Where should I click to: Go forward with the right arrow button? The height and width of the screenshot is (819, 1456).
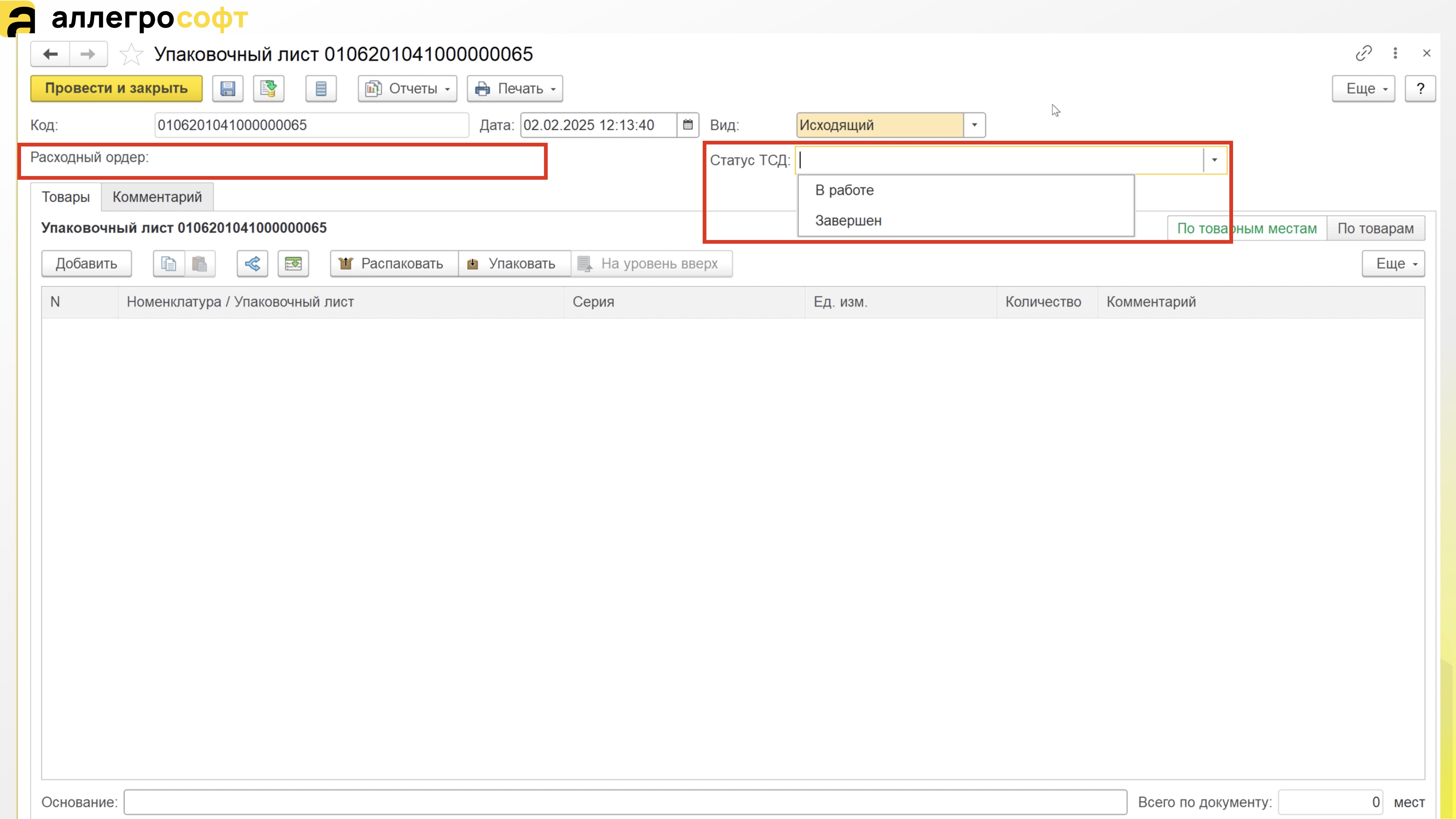[88, 54]
